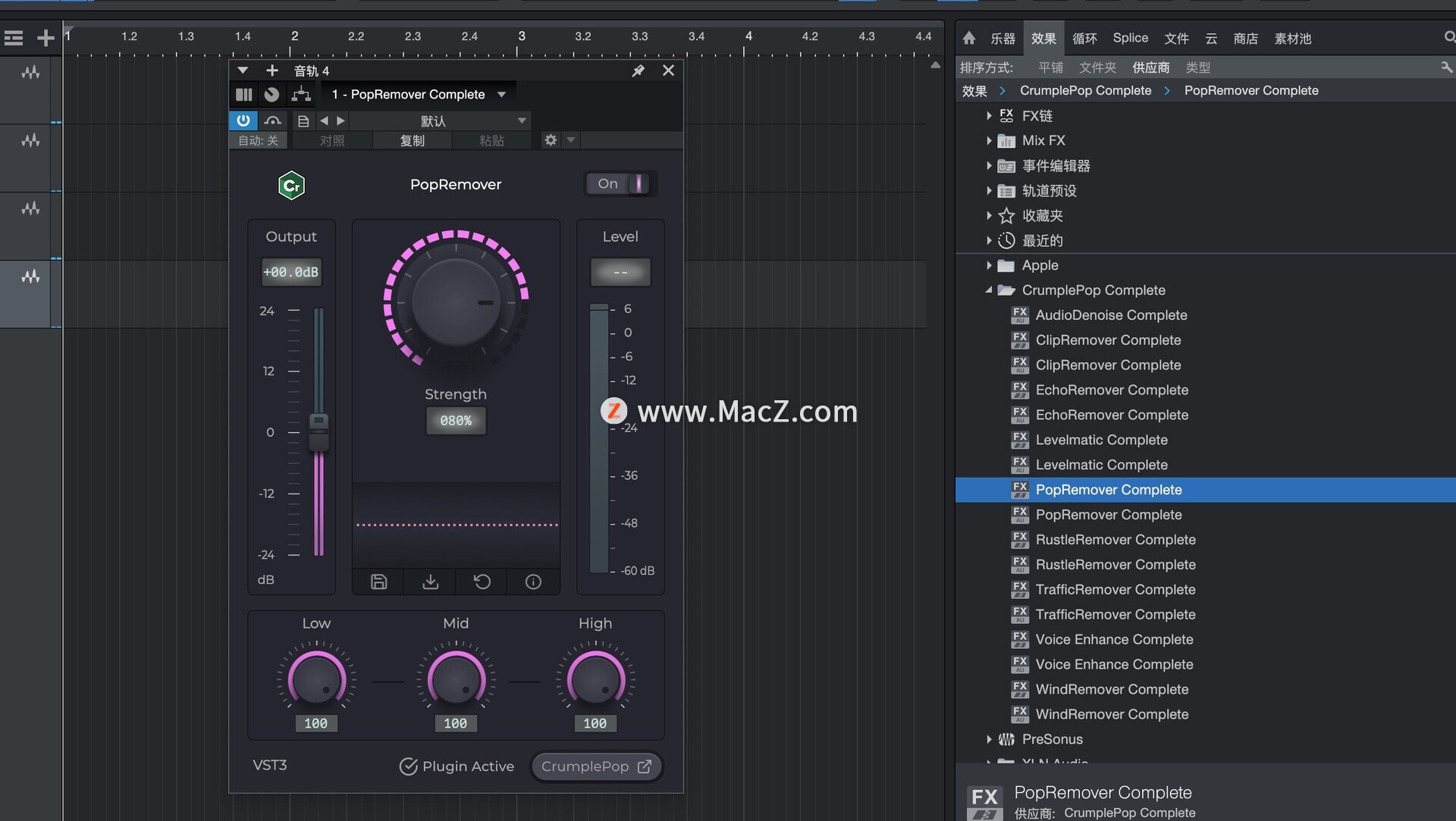
Task: Load preset with download icon
Action: pyautogui.click(x=430, y=581)
